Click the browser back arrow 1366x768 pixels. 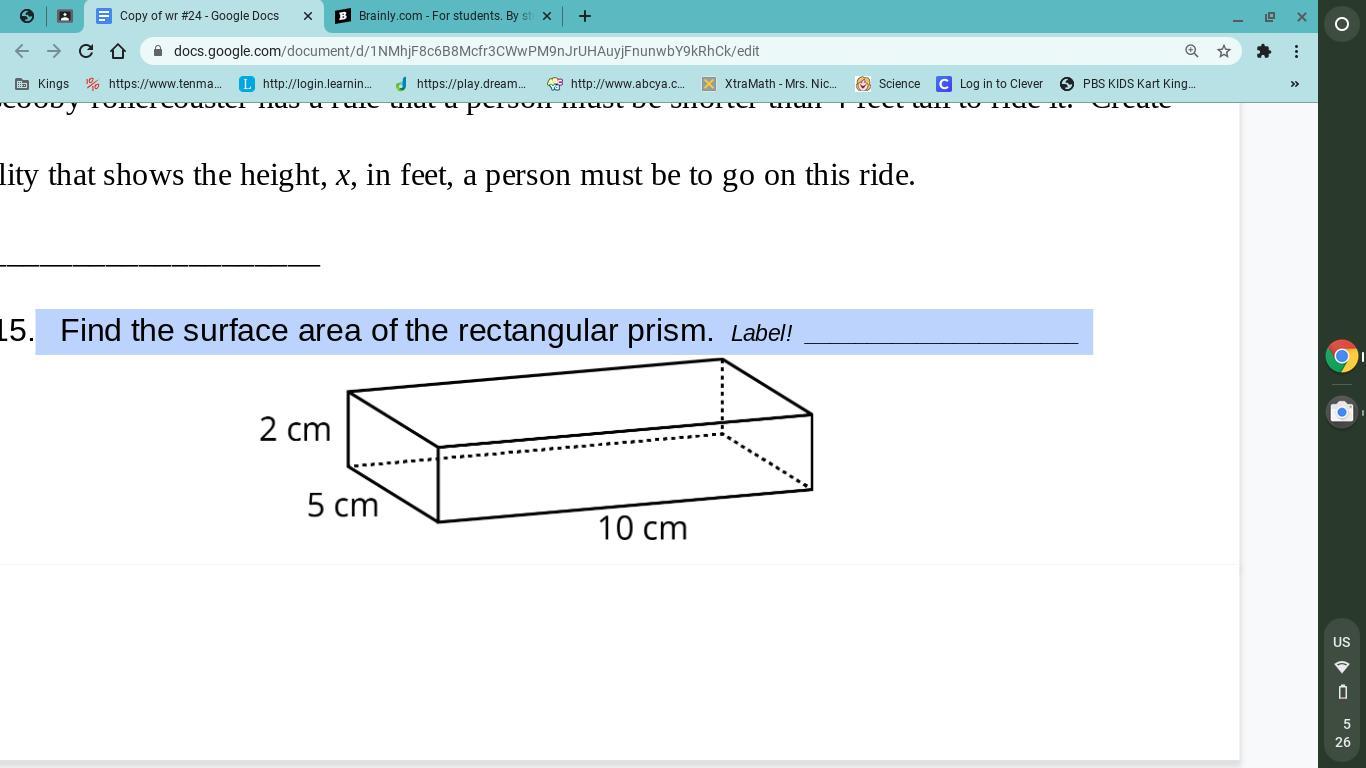click(x=22, y=51)
